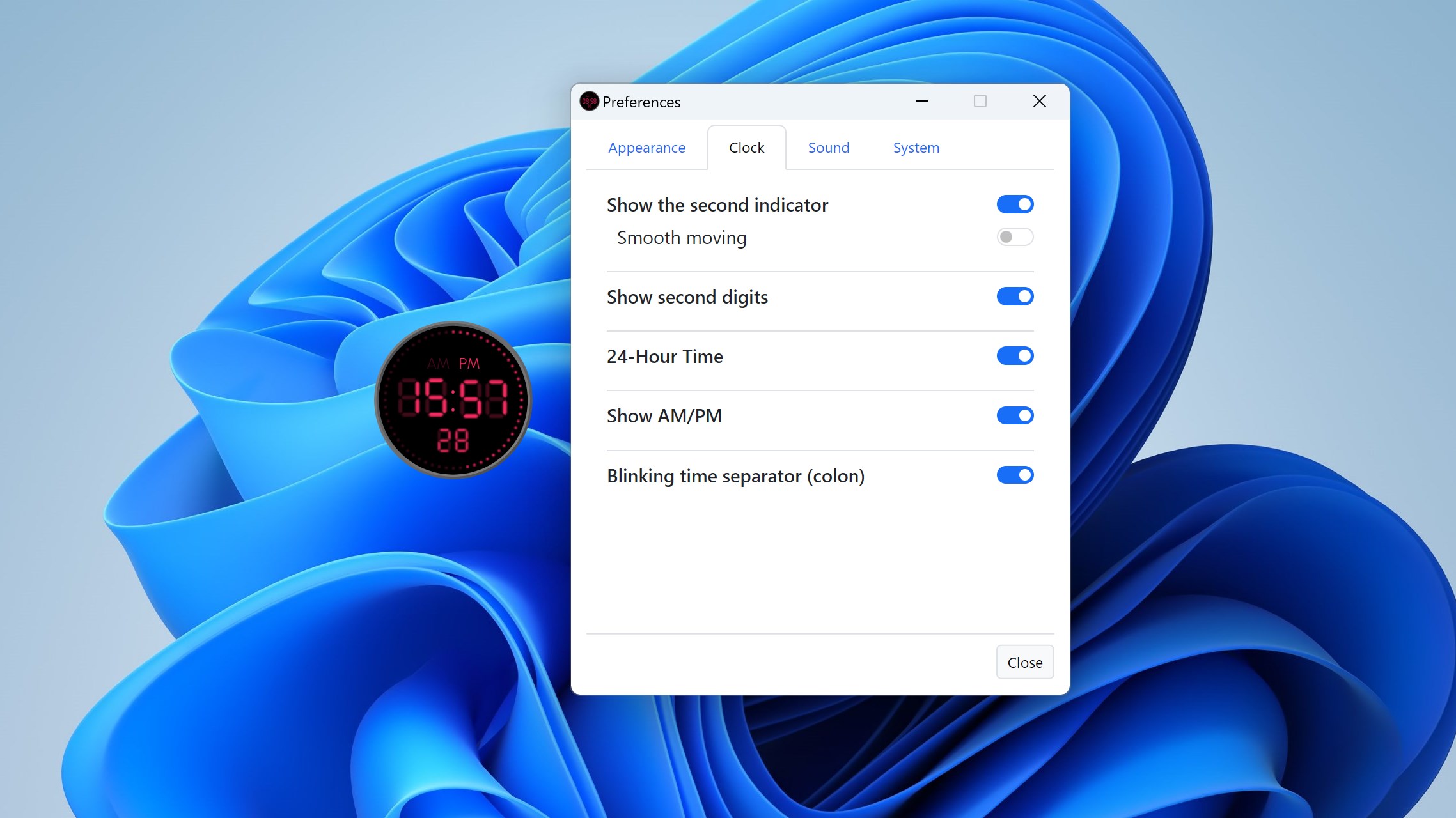Click the Preferences app icon in the title bar
The height and width of the screenshot is (818, 1456).
click(x=589, y=102)
